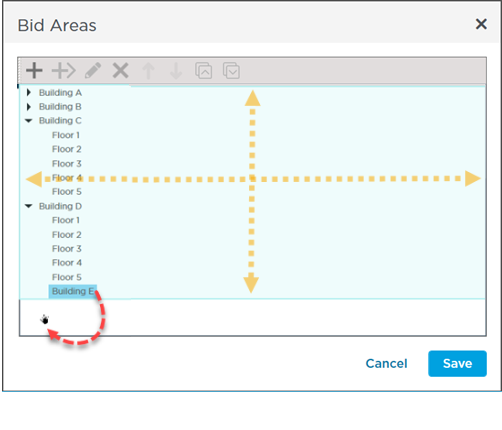Image resolution: width=502 pixels, height=430 pixels.
Task: Close the Bid Areas dialog
Action: point(481,24)
